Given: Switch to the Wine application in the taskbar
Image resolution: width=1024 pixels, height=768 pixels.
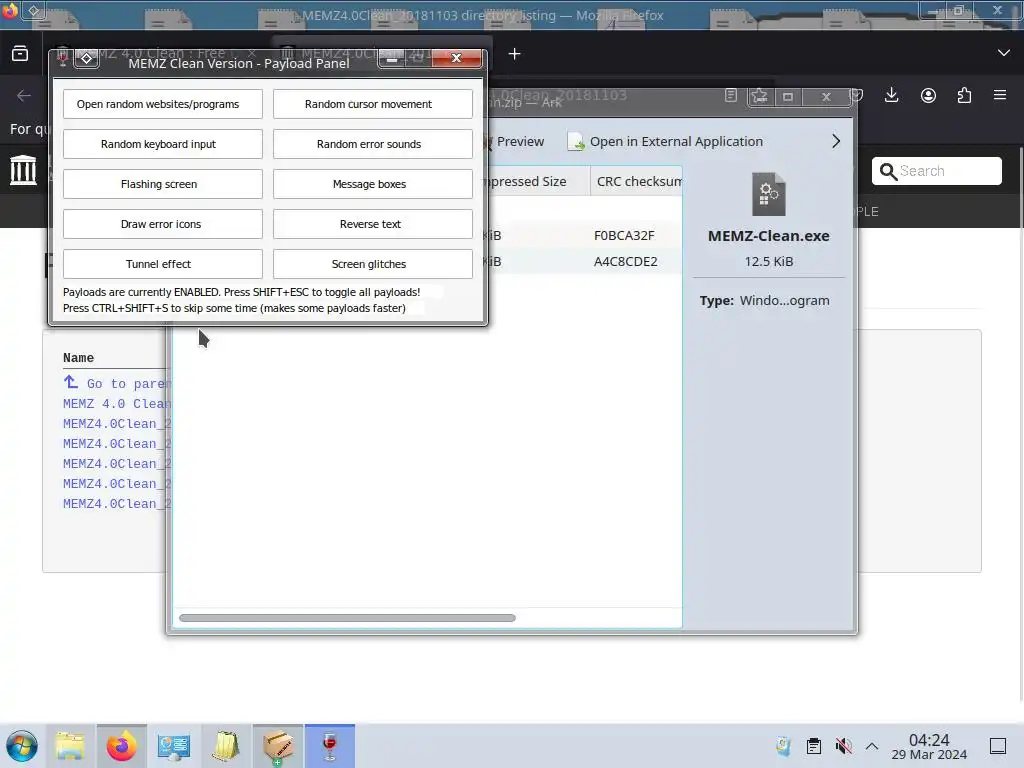Looking at the screenshot, I should point(330,746).
